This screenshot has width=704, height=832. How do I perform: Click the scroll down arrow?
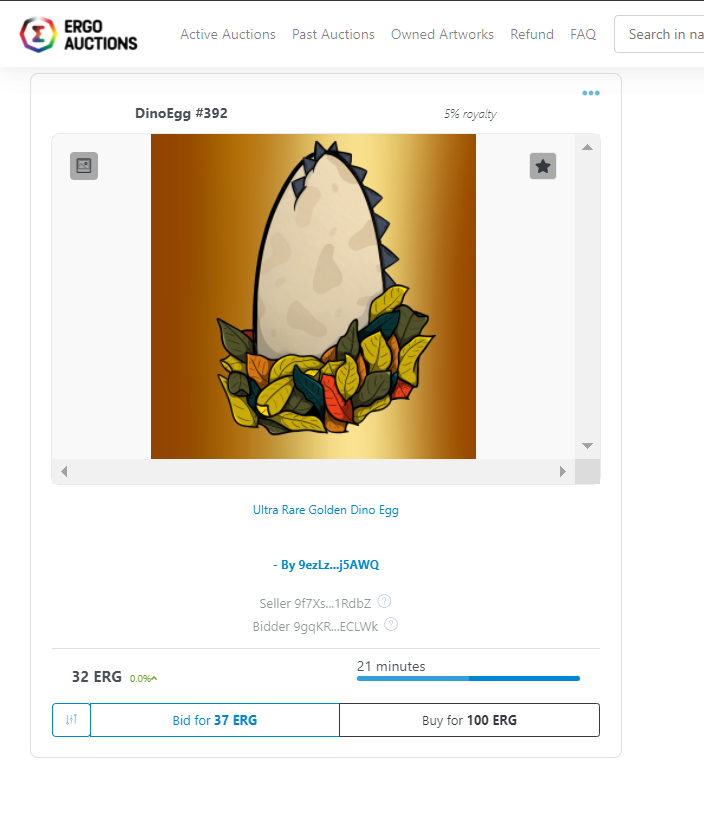click(587, 446)
